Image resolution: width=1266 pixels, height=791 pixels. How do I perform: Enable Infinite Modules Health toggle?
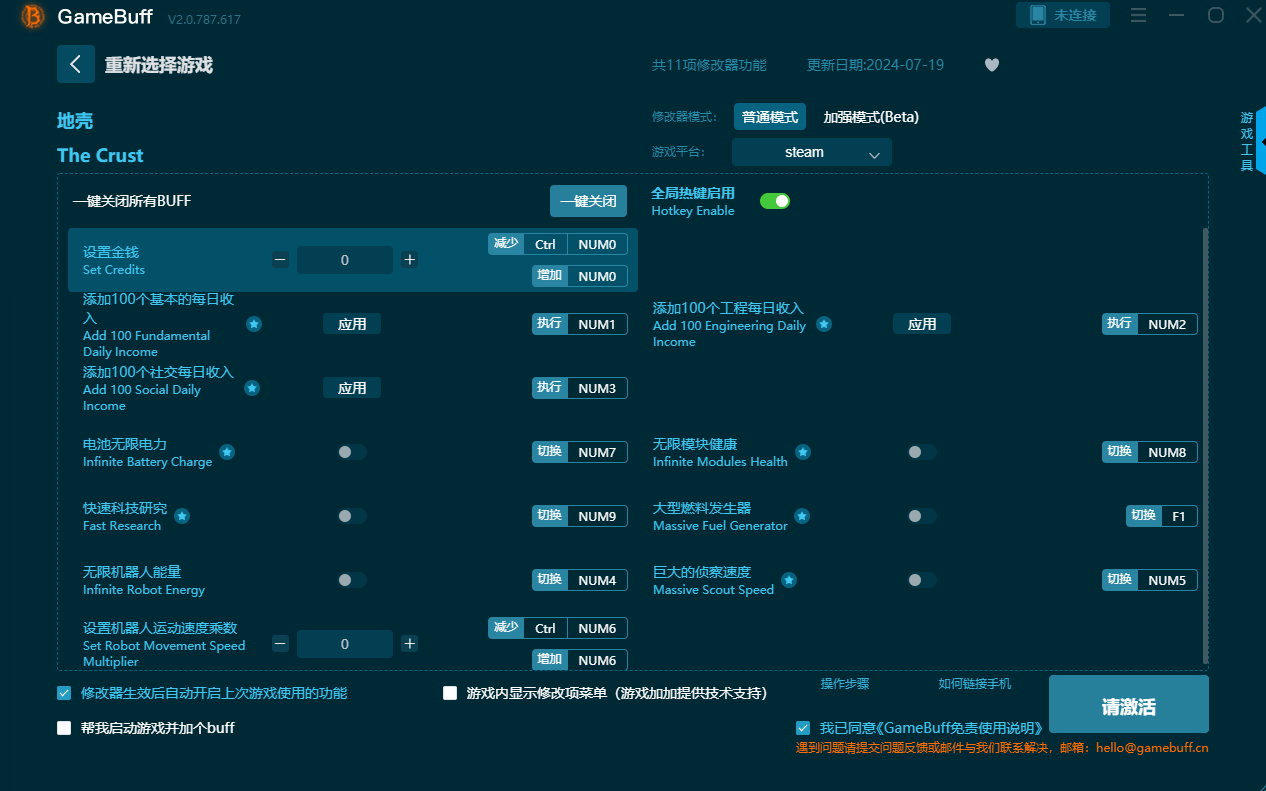coord(921,452)
